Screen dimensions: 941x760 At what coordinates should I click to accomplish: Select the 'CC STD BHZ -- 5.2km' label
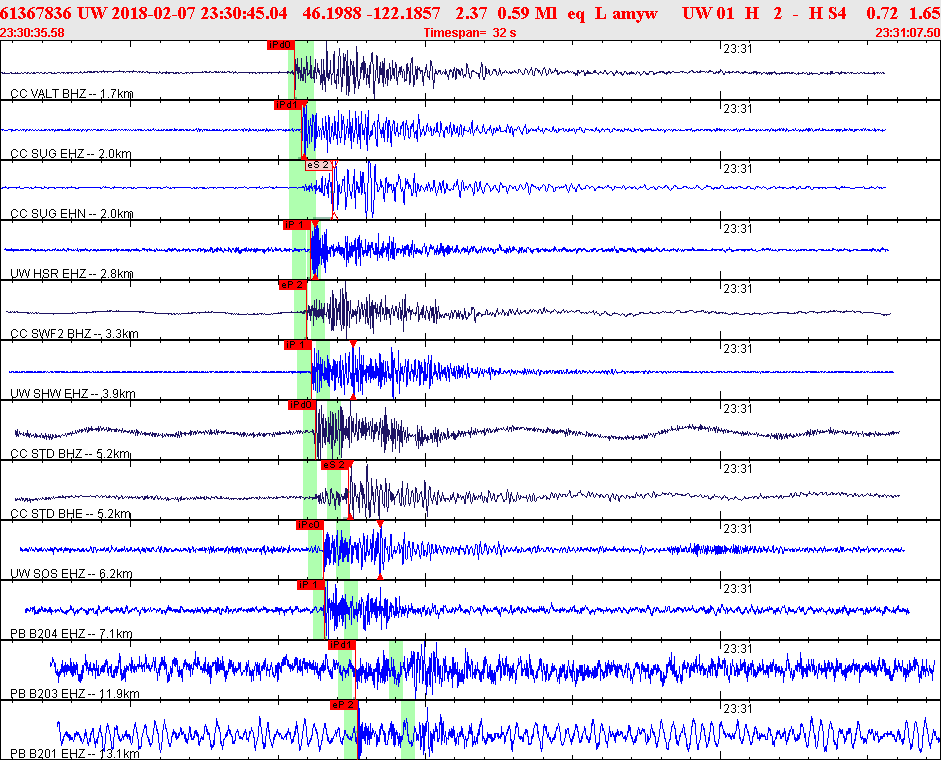tap(70, 454)
